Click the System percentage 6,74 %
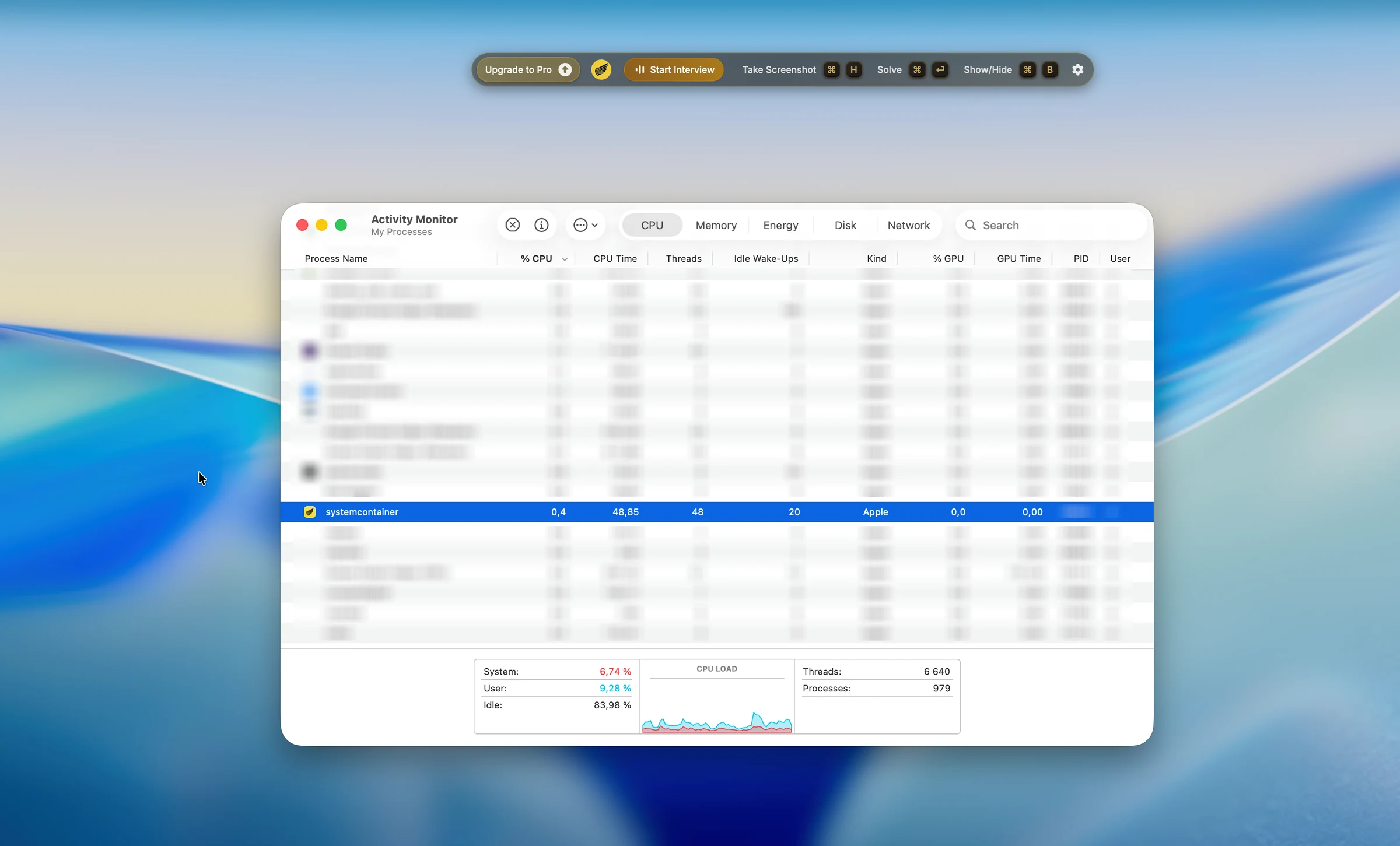Screen dimensions: 1400x846 pos(615,672)
